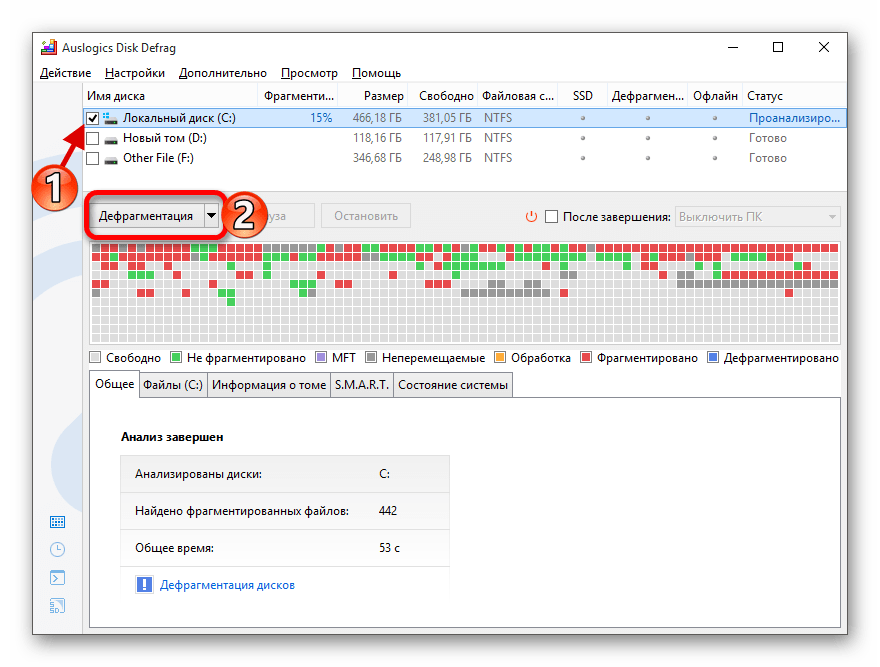Click the Остановить button

(366, 216)
